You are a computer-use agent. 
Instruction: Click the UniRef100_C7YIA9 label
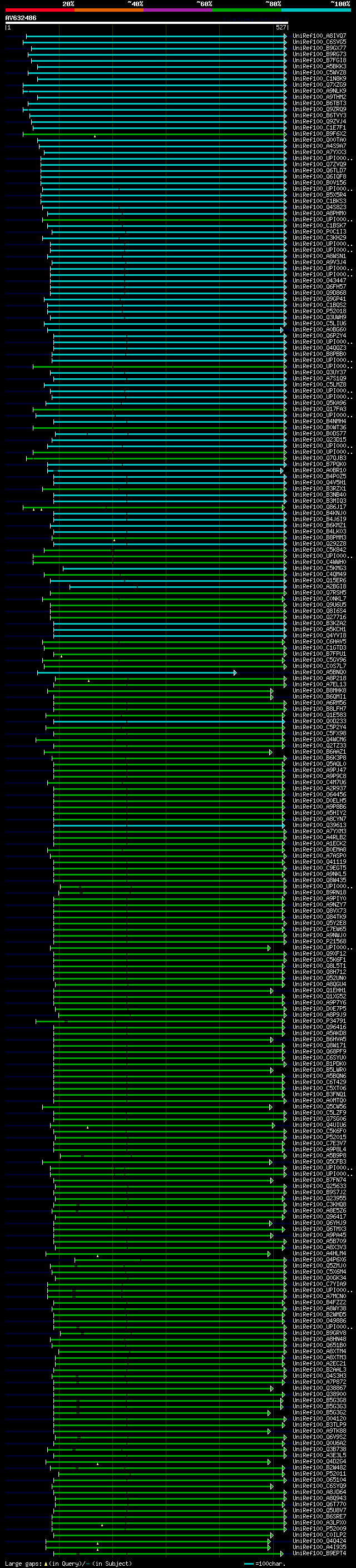pos(319,1284)
